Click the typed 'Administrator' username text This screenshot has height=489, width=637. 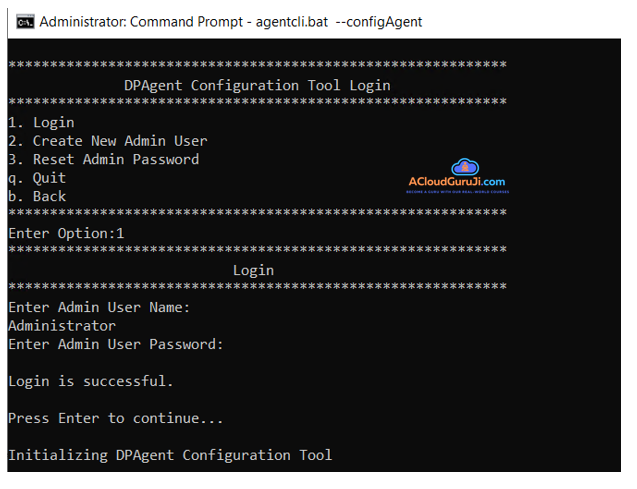click(x=62, y=325)
